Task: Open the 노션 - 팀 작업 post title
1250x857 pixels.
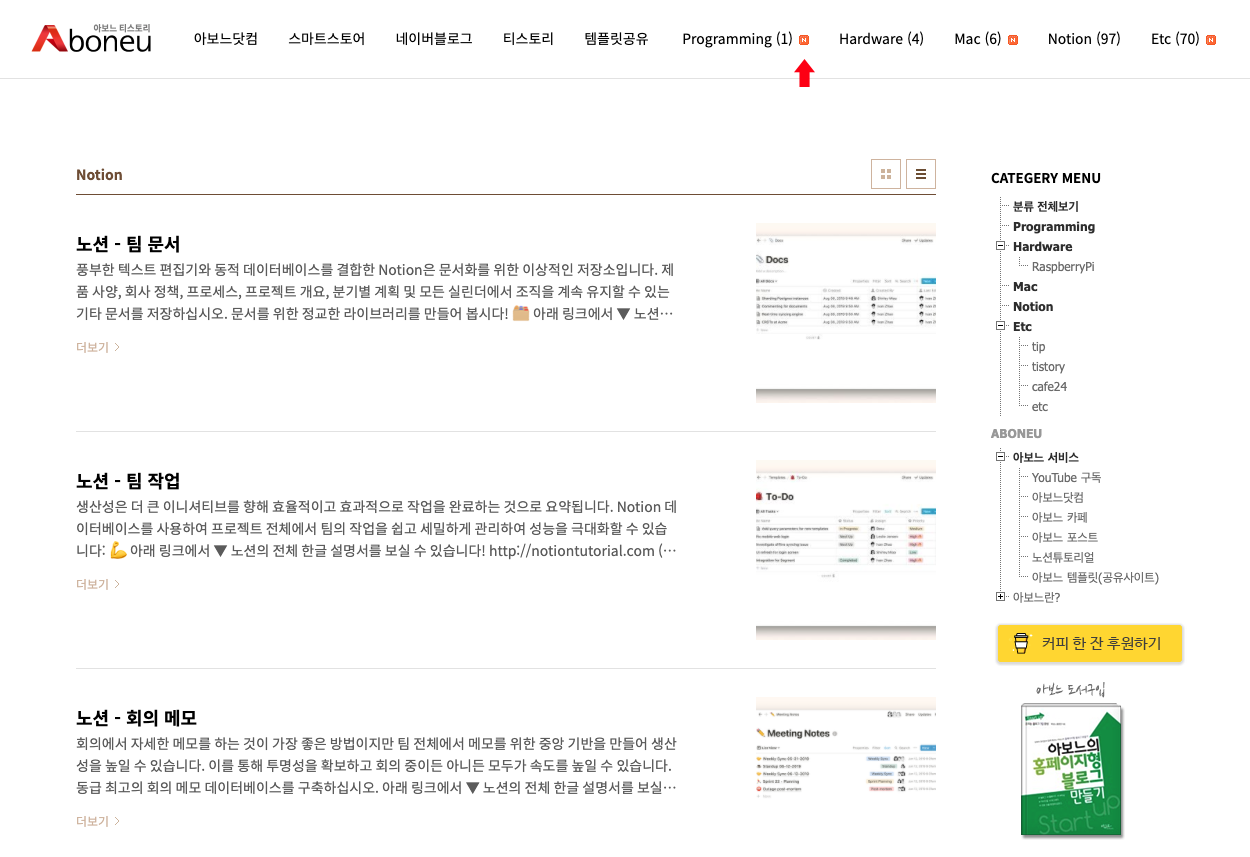Action: click(128, 481)
